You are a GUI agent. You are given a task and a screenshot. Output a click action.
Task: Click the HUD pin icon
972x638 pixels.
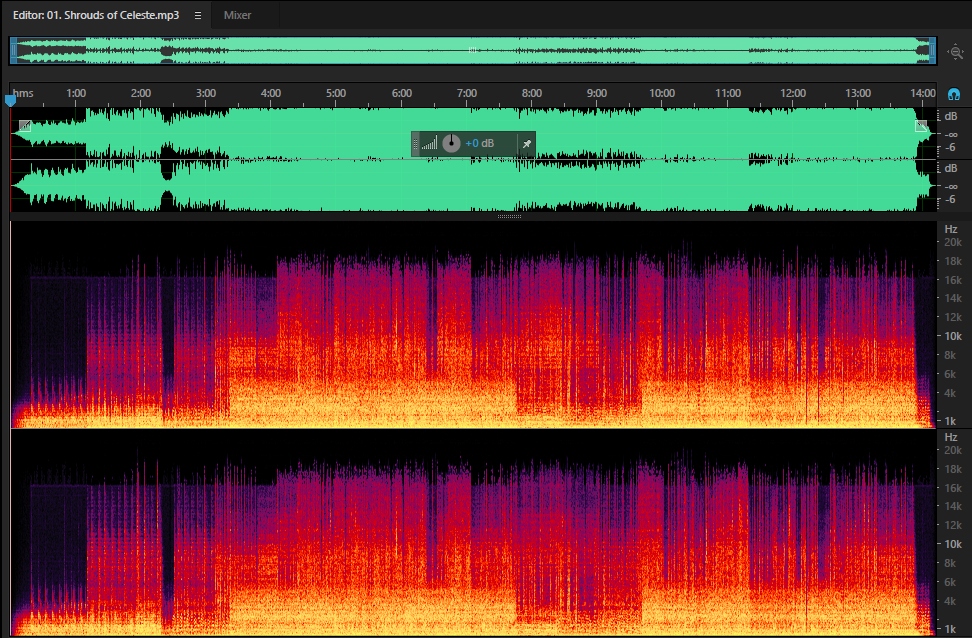tap(527, 144)
